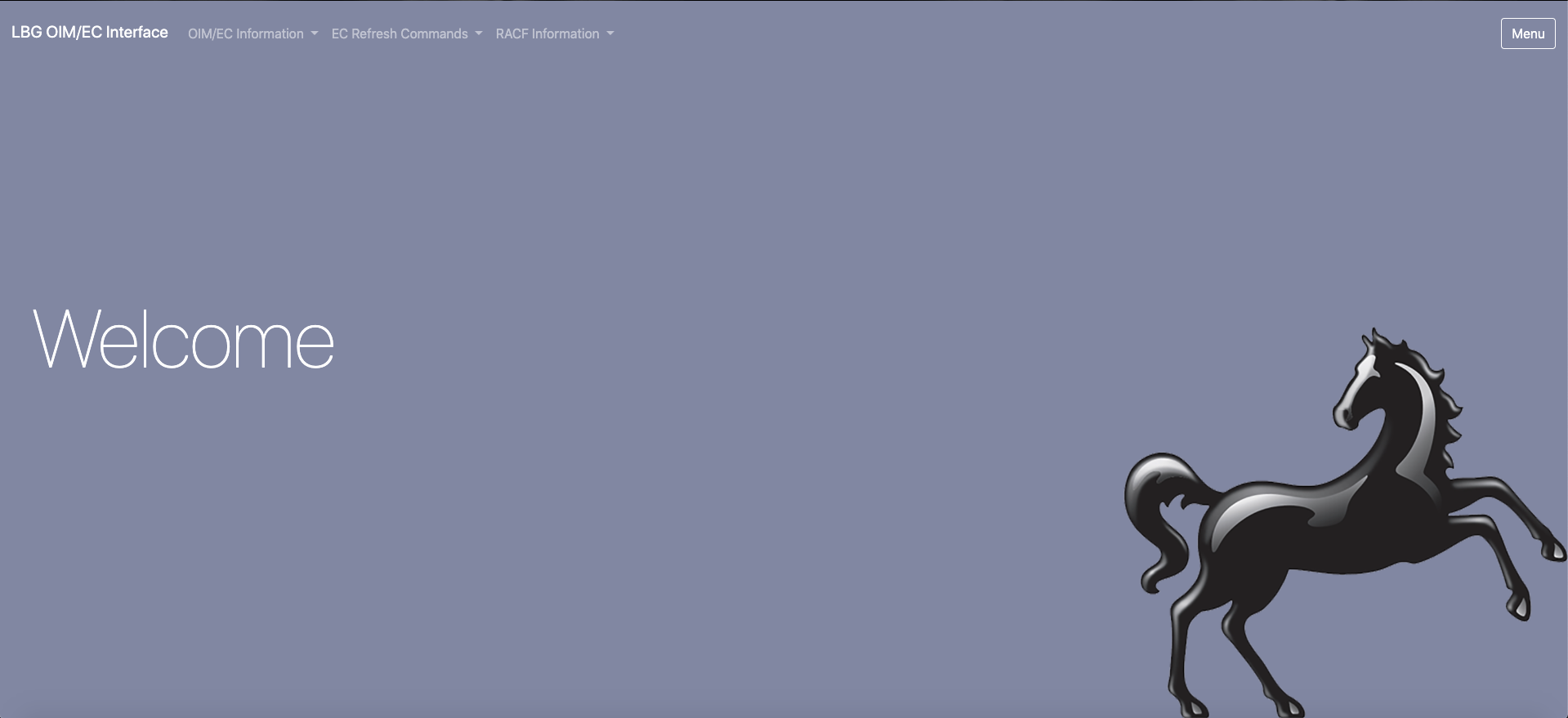Open the RACF Information dropdown menu

click(555, 33)
